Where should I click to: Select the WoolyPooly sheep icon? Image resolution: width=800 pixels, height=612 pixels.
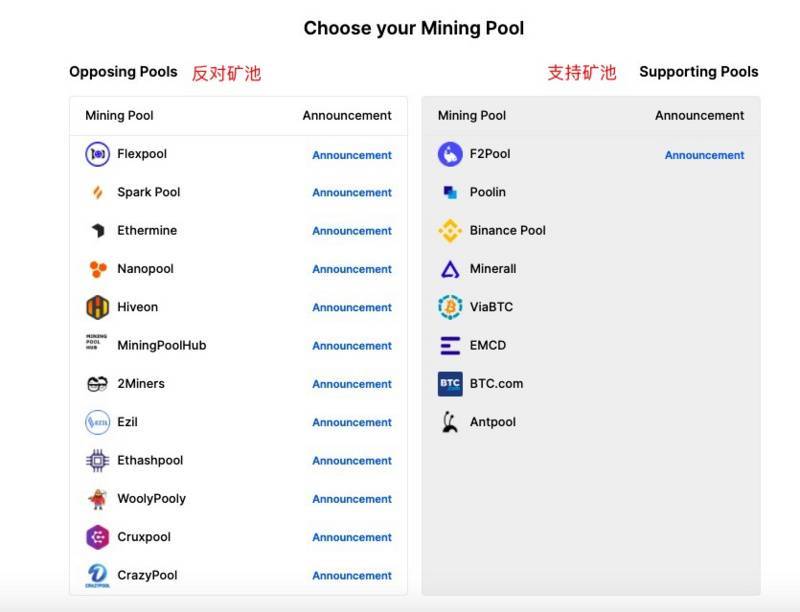[96, 499]
